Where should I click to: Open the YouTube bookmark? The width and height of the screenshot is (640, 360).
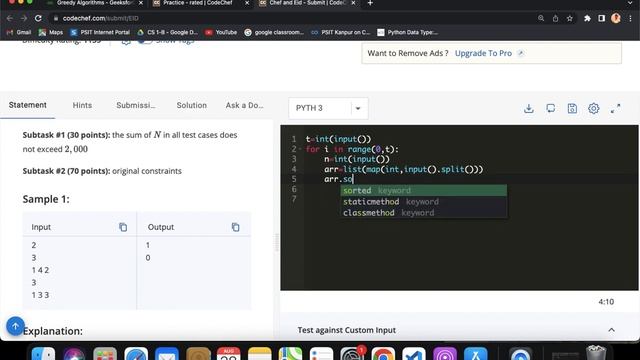pos(221,32)
